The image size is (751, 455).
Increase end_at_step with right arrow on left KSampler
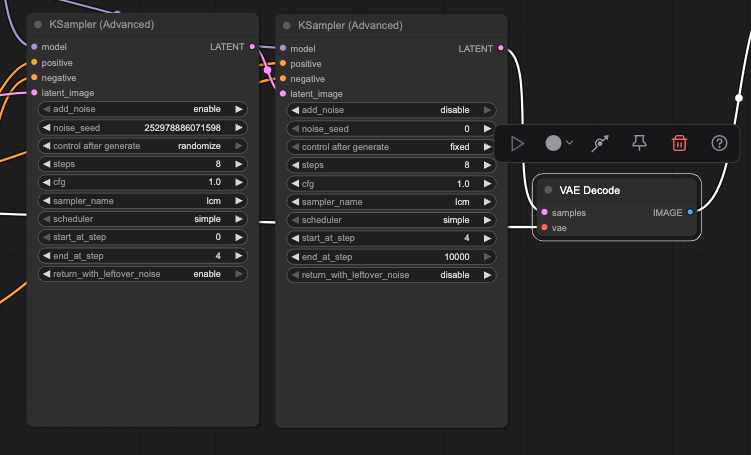click(239, 256)
